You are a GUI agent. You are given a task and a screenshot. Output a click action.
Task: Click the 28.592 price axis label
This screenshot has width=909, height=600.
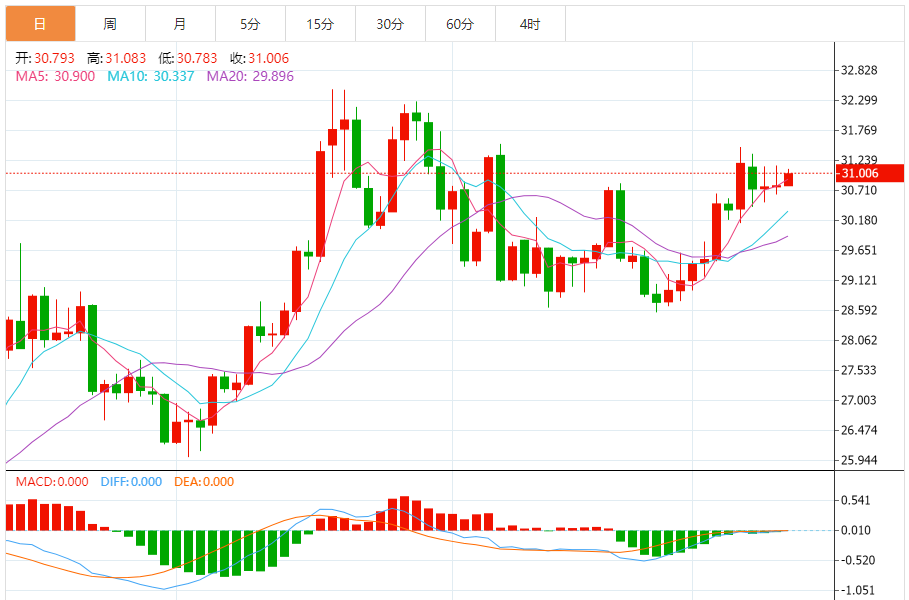click(859, 310)
